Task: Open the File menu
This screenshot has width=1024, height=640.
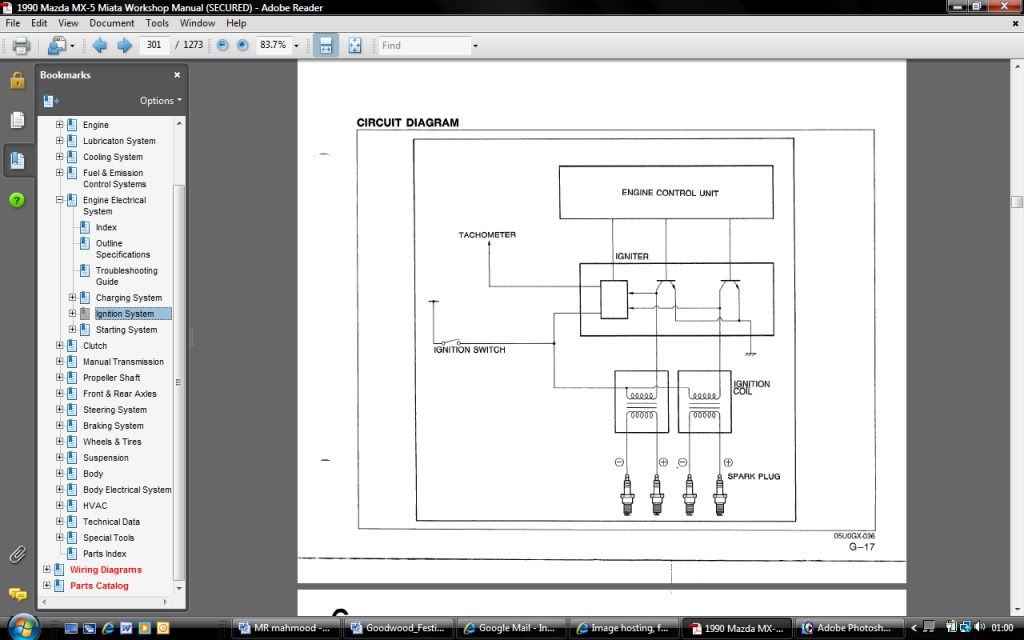Action: (x=12, y=23)
